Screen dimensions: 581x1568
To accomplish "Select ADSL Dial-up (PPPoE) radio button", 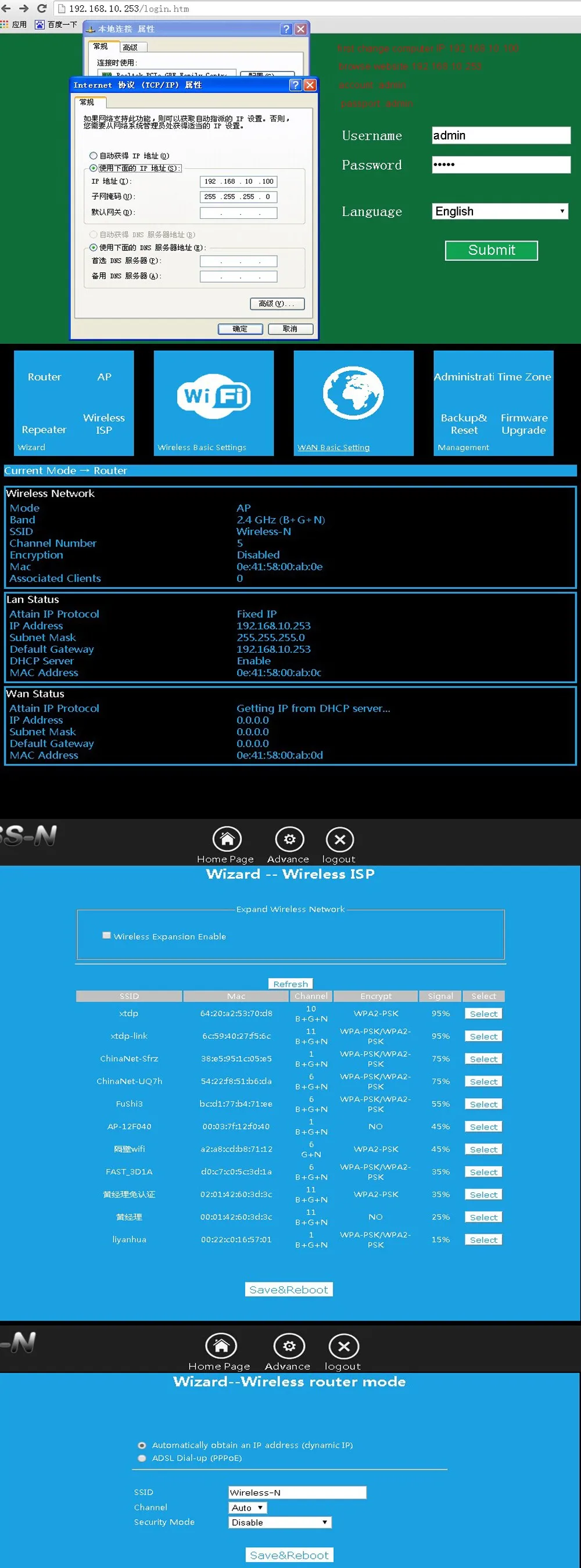I will tap(142, 1458).
